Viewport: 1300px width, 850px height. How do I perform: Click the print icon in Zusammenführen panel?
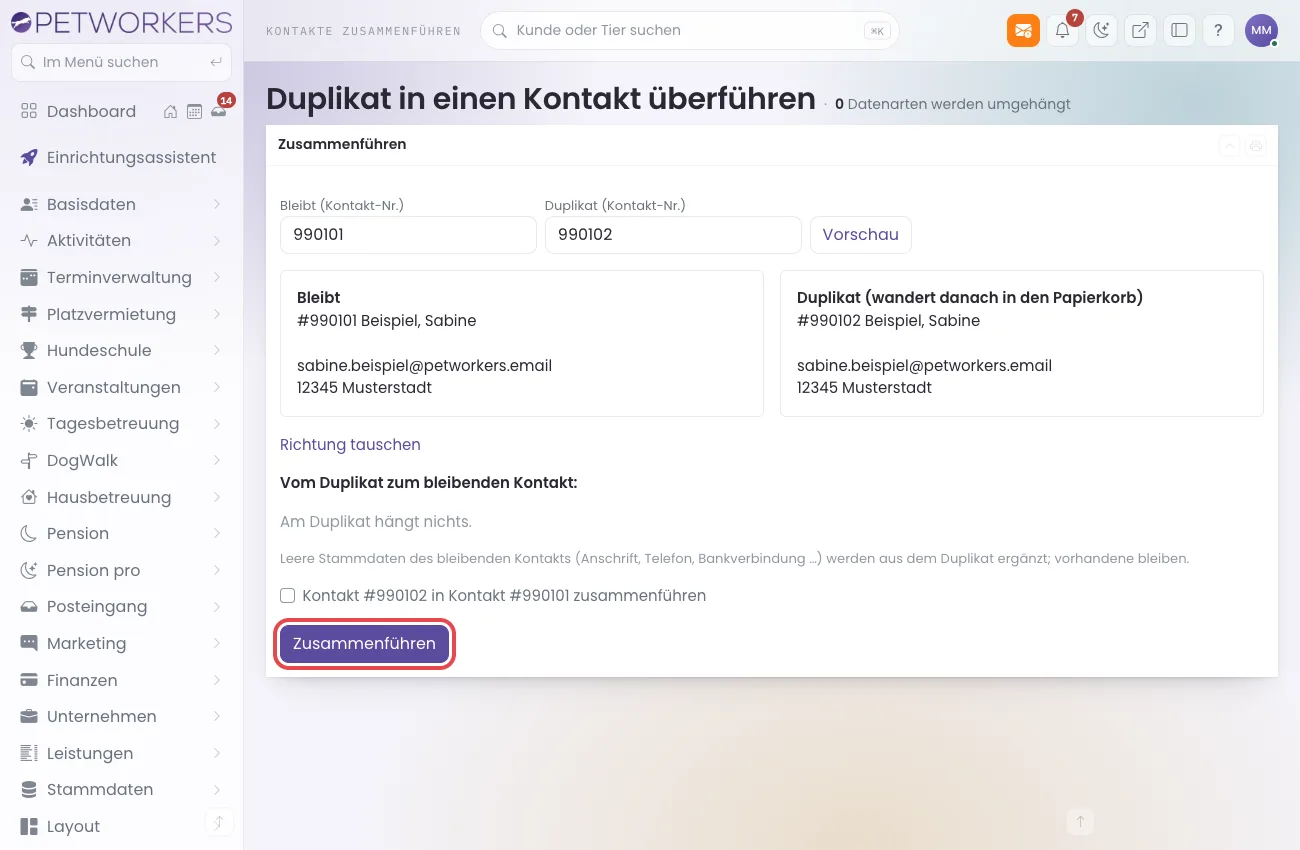coord(1256,146)
